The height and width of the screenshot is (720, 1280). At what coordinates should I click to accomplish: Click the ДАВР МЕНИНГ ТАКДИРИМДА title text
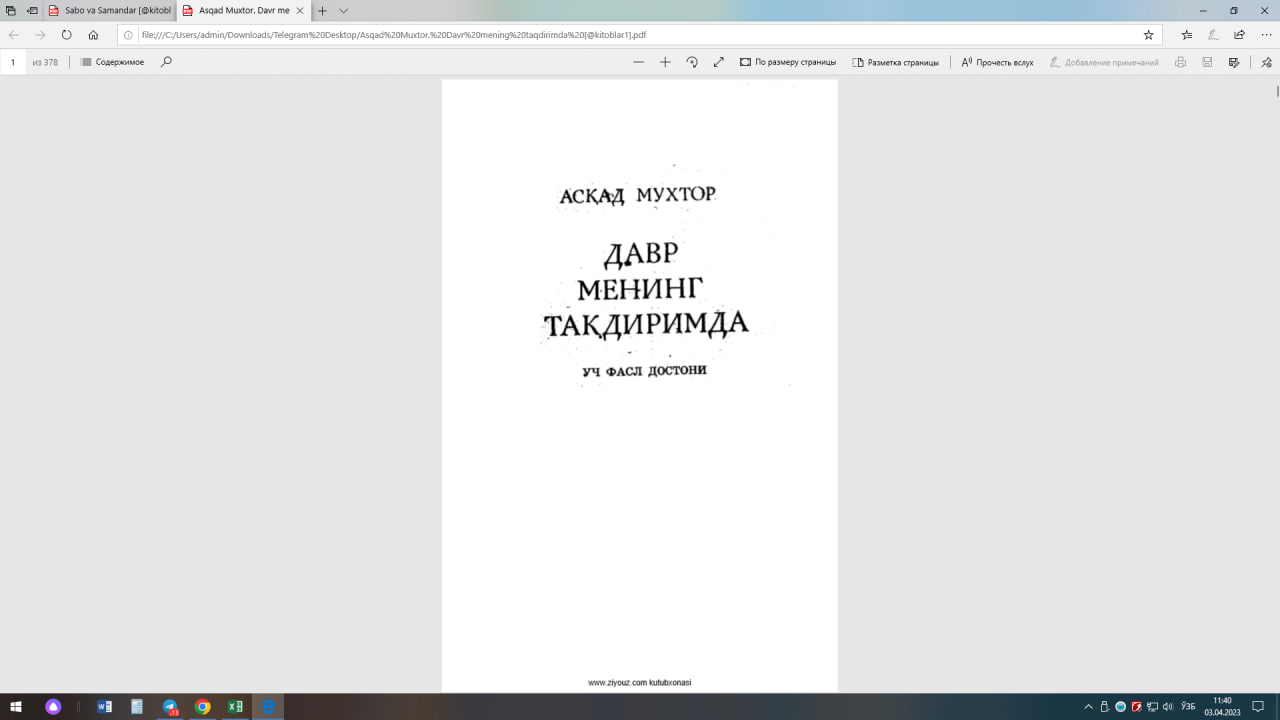[645, 289]
